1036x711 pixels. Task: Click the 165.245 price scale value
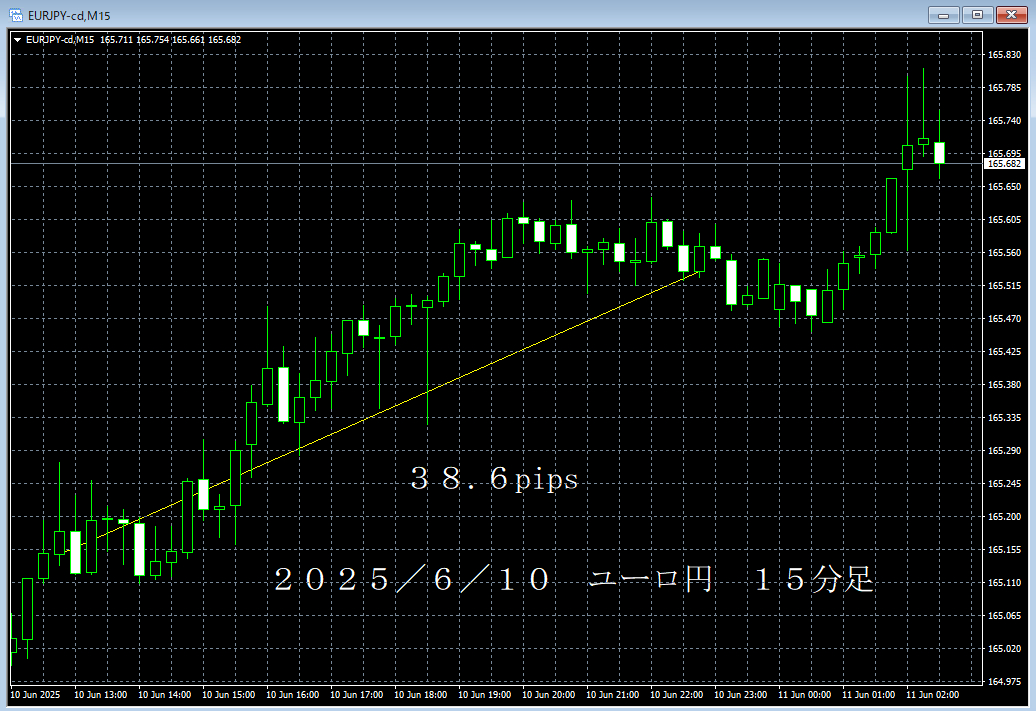(x=1004, y=484)
